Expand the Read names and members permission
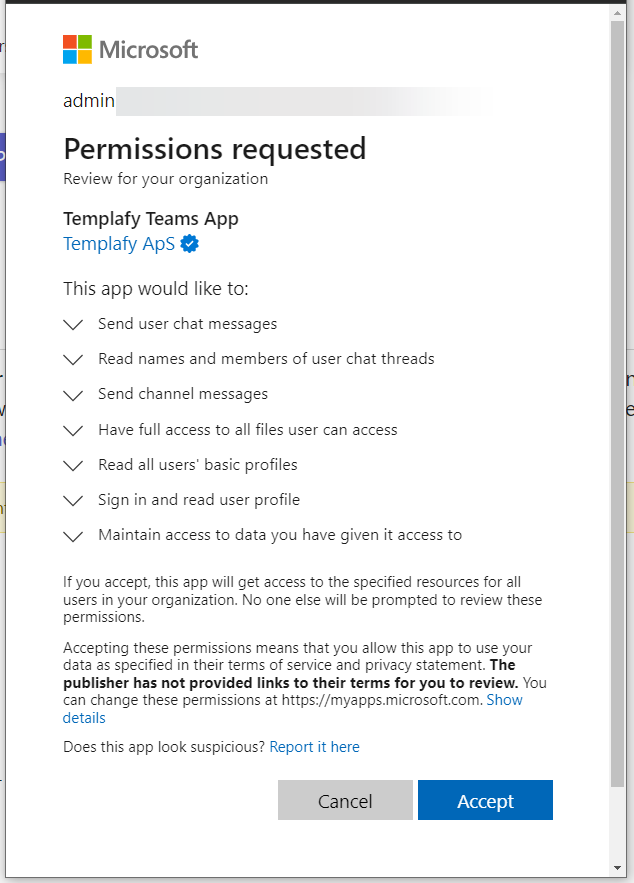 (72, 359)
